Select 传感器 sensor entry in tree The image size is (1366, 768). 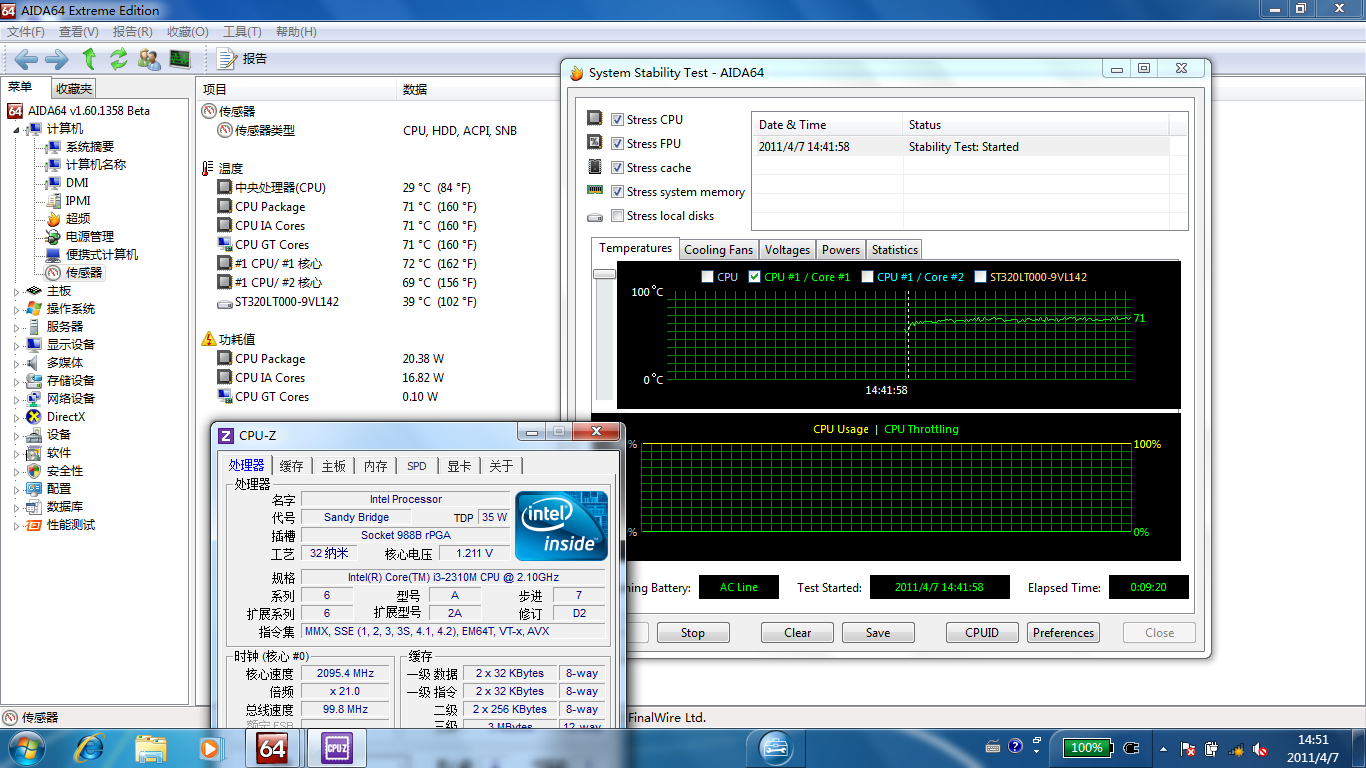click(x=84, y=273)
